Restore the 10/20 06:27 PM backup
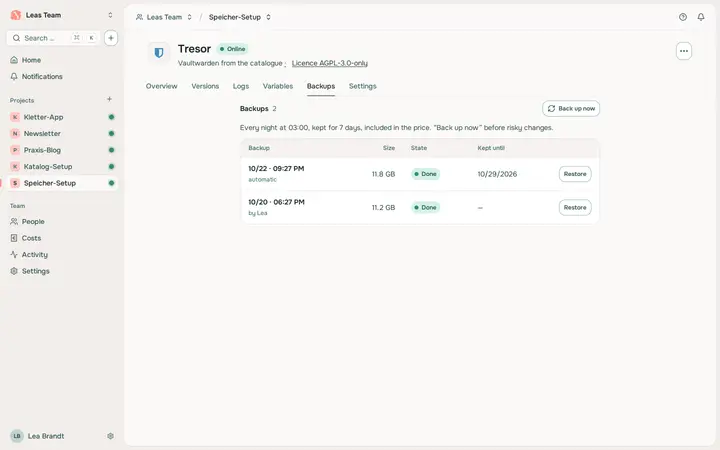This screenshot has height=450, width=720. click(x=575, y=208)
